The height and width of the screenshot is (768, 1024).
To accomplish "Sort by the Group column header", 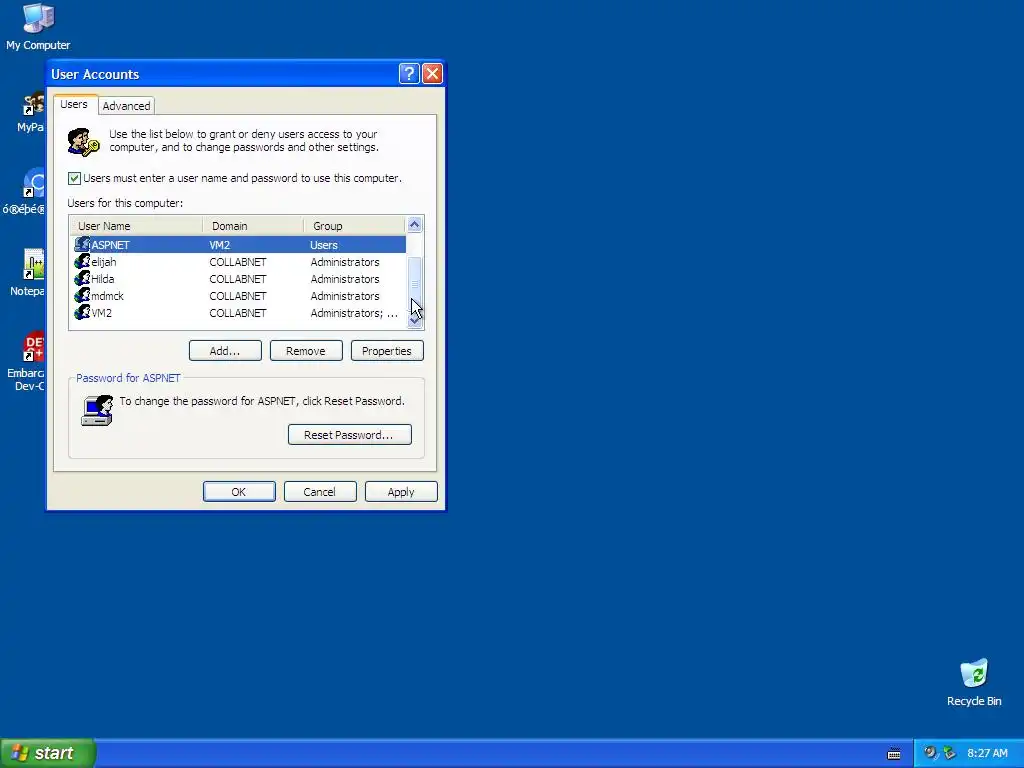I will pyautogui.click(x=354, y=226).
